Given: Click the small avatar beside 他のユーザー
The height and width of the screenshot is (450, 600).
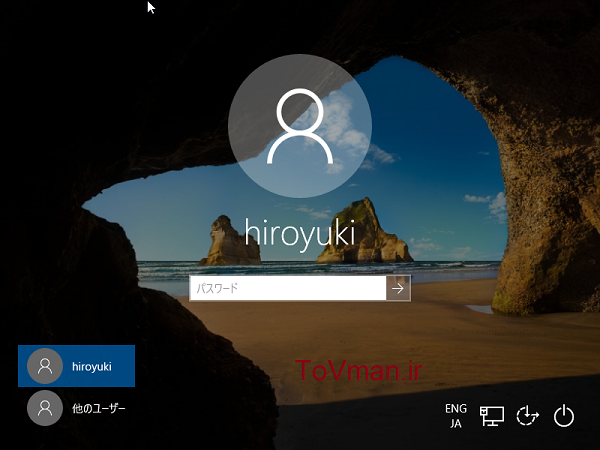Looking at the screenshot, I should (45, 408).
